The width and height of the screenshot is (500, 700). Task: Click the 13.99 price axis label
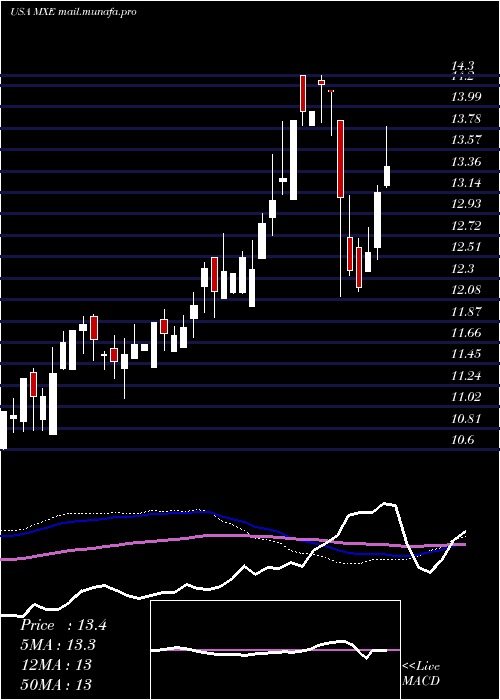(466, 97)
